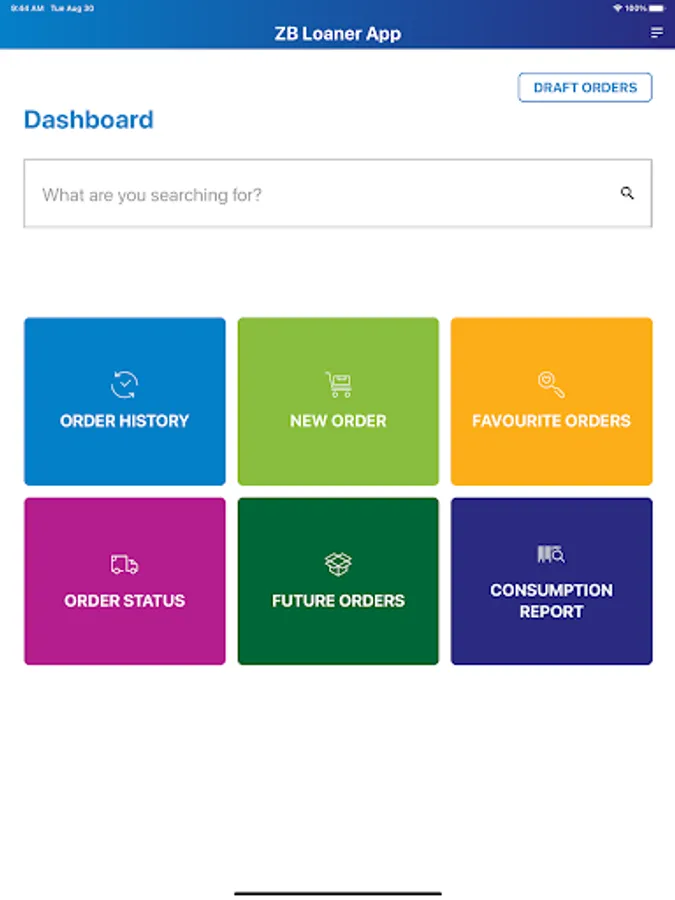This screenshot has width=675, height=900.
Task: Tap the home indicator bar at bottom
Action: [x=338, y=892]
